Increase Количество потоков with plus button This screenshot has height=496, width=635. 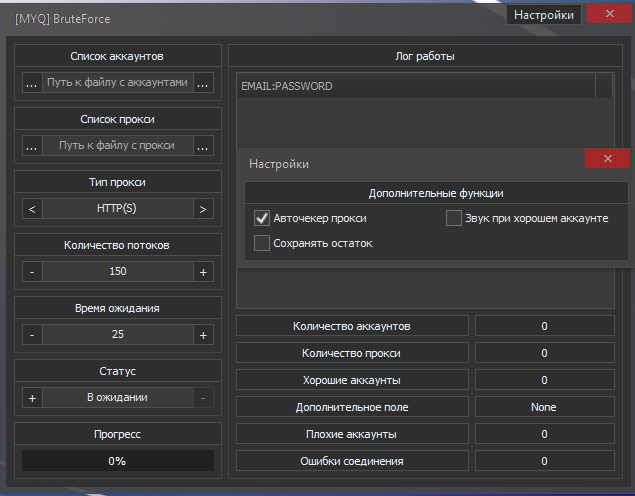point(203,272)
